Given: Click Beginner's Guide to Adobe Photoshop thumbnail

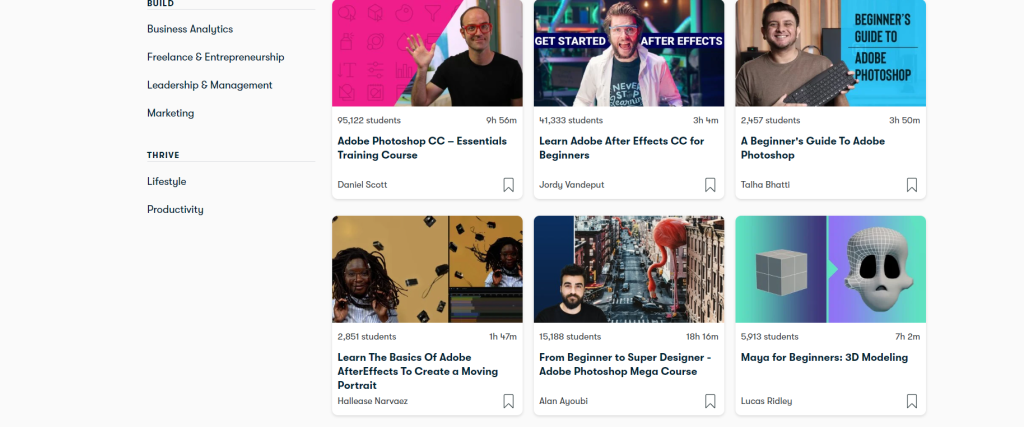Looking at the screenshot, I should click(831, 53).
